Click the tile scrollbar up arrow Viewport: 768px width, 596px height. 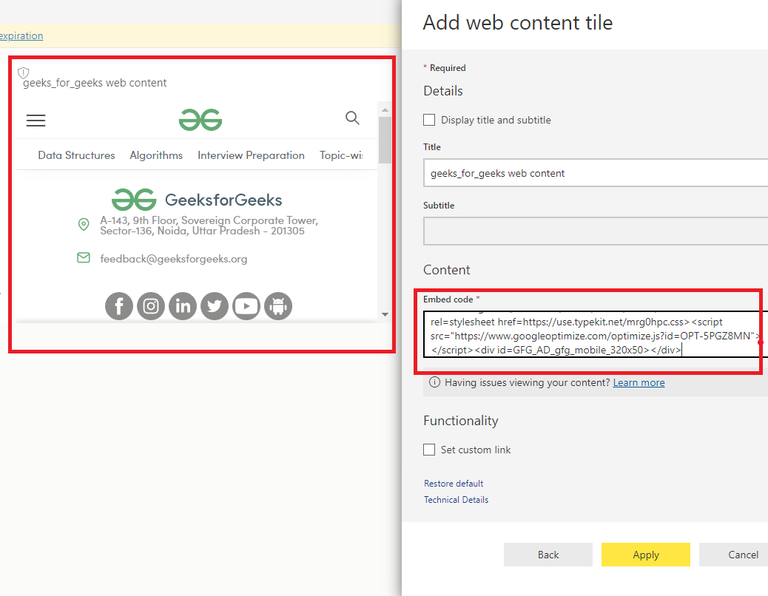click(x=385, y=110)
